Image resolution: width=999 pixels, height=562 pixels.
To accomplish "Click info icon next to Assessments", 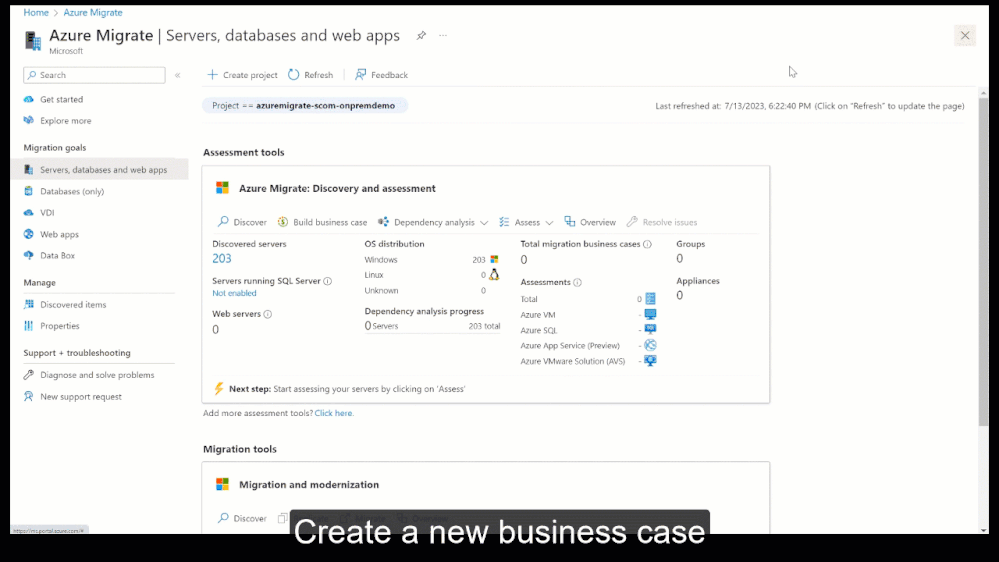I will (x=577, y=282).
